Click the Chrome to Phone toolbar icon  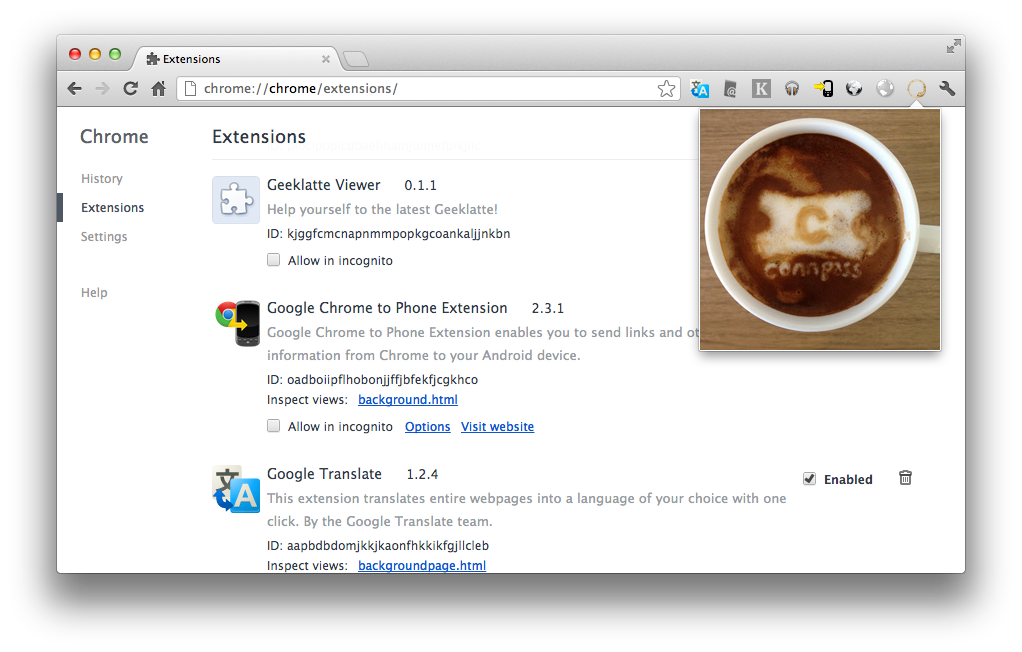coord(823,89)
